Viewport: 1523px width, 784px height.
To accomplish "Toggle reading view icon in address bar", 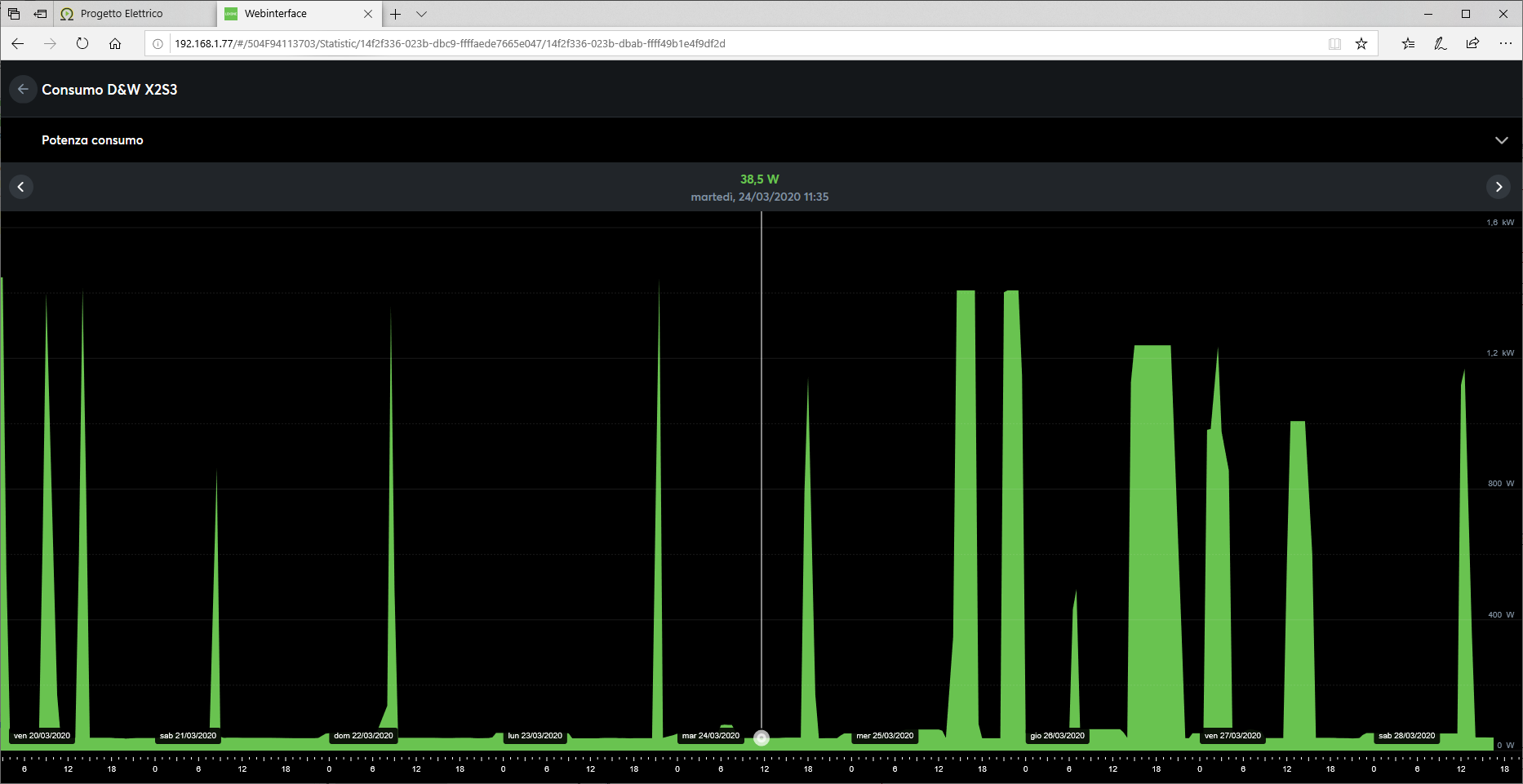I will tap(1334, 43).
